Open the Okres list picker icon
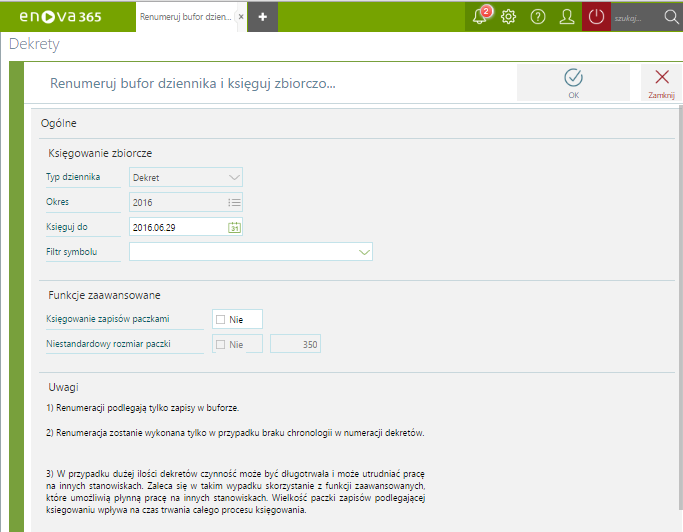The image size is (683, 532). pos(234,203)
